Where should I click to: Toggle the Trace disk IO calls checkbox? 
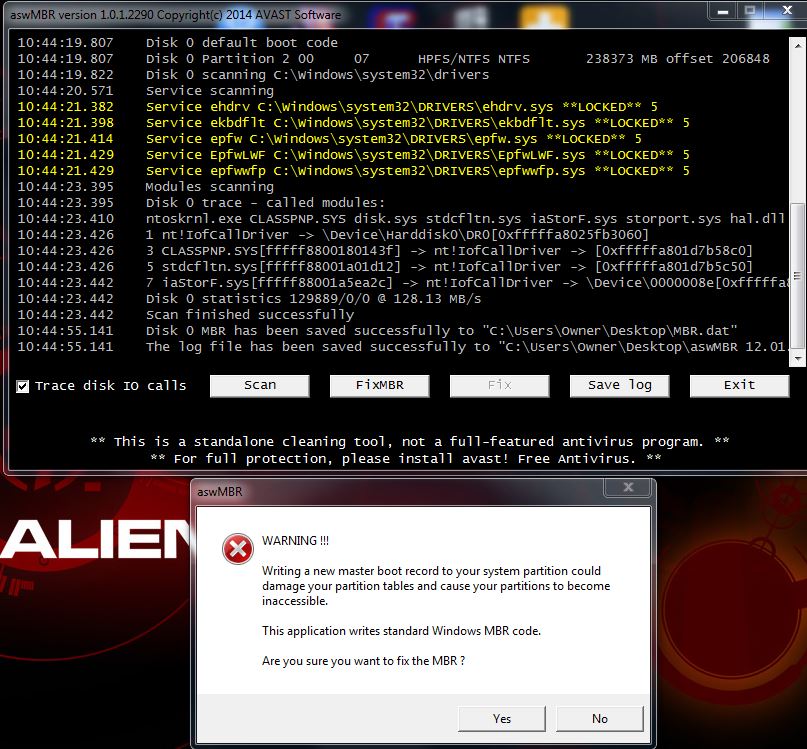[x=23, y=386]
